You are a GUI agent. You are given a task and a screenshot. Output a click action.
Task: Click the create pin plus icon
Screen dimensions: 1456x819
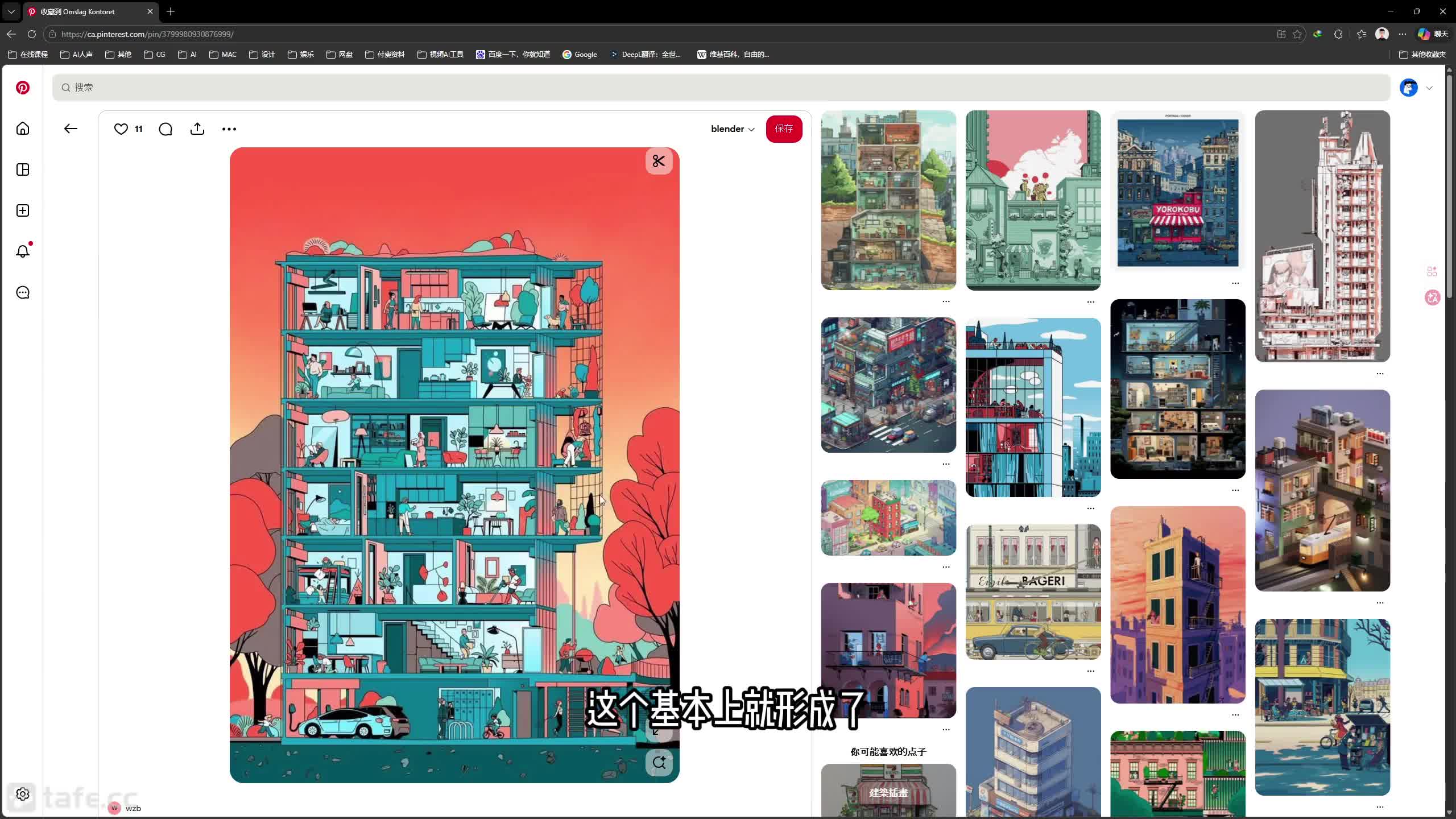[23, 210]
